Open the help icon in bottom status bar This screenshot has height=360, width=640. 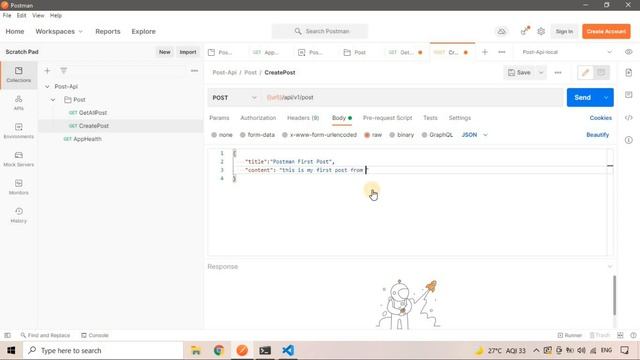[x=633, y=335]
